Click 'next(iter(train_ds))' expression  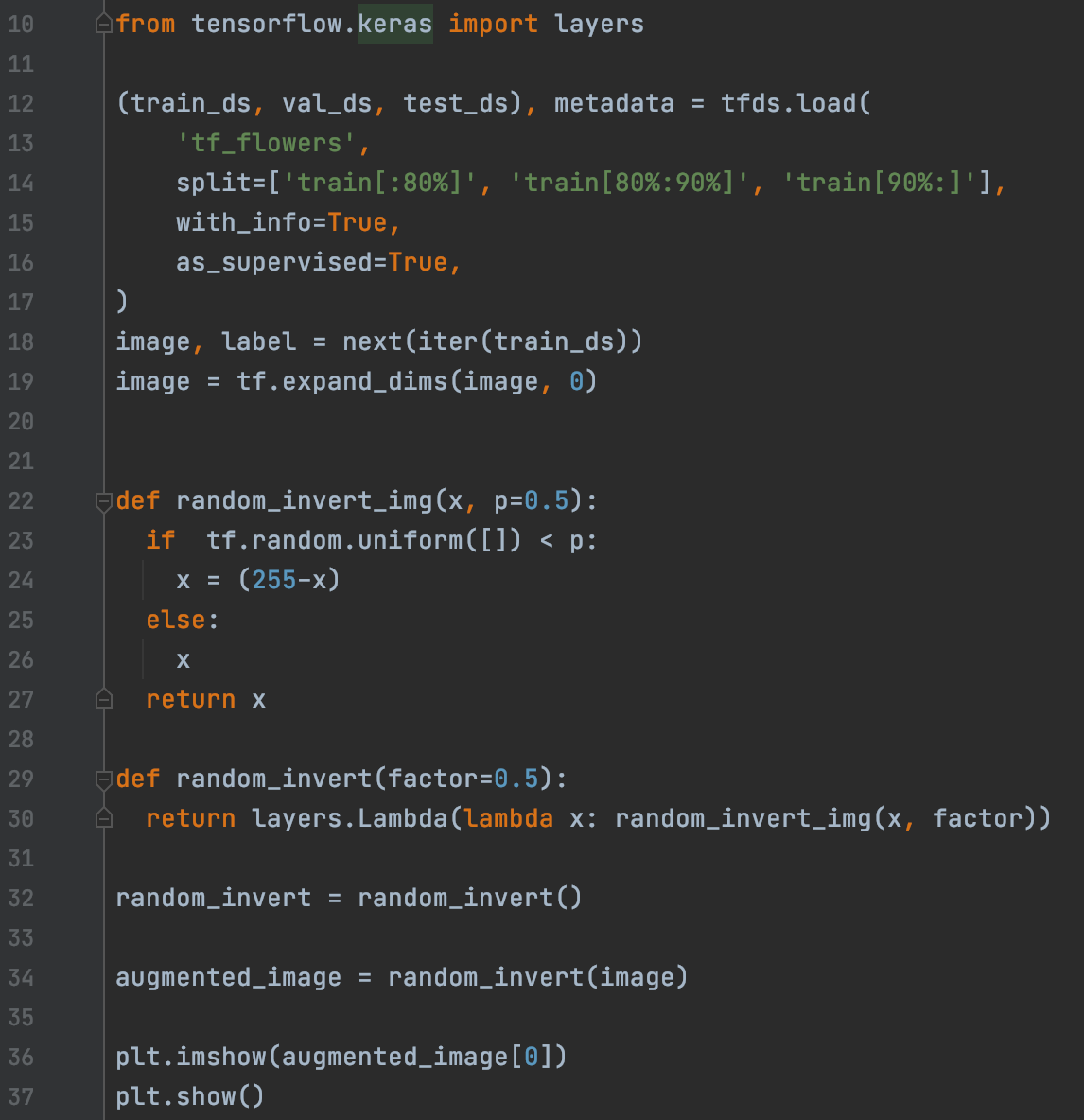tap(493, 341)
